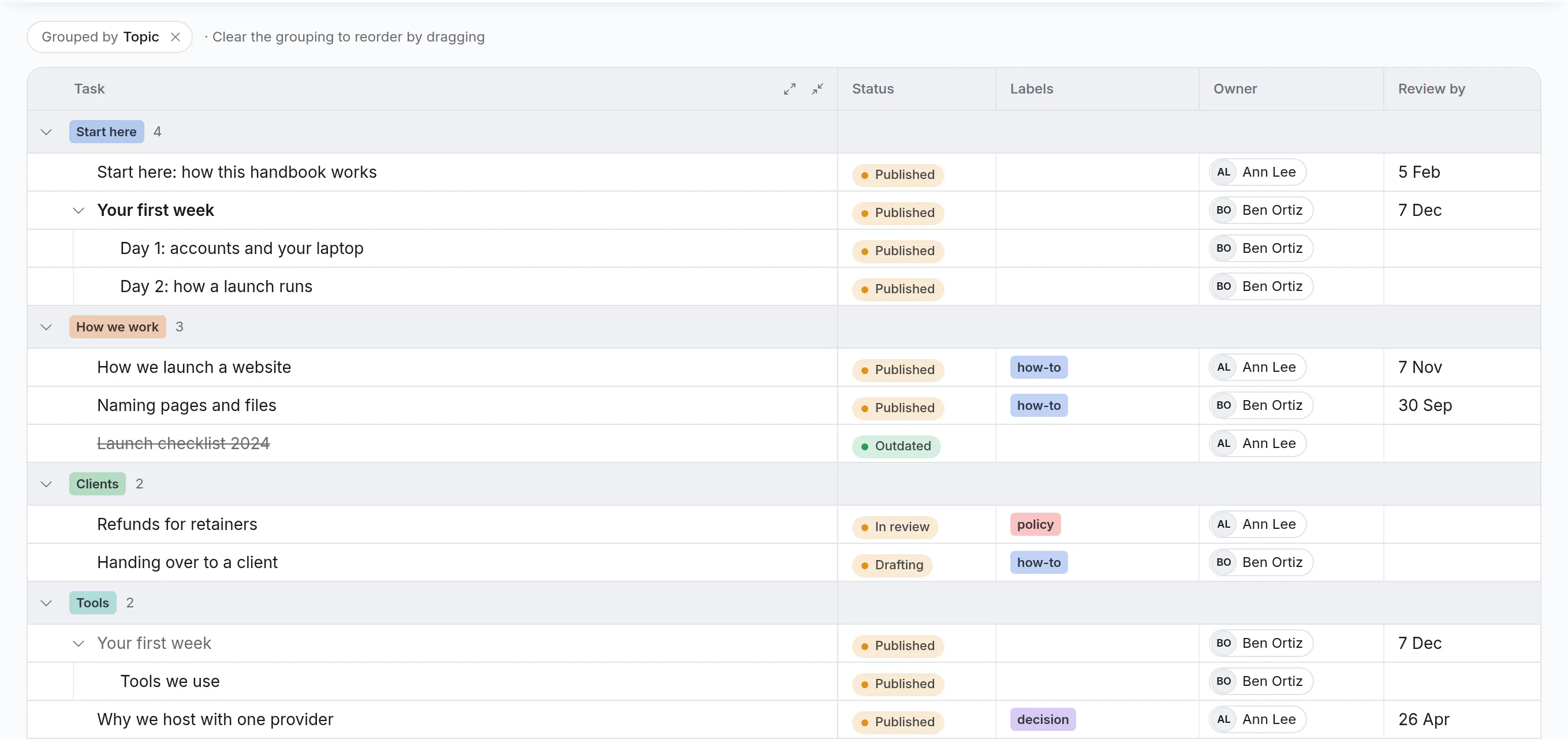
Task: Collapse the Start here group
Action: pyautogui.click(x=46, y=132)
